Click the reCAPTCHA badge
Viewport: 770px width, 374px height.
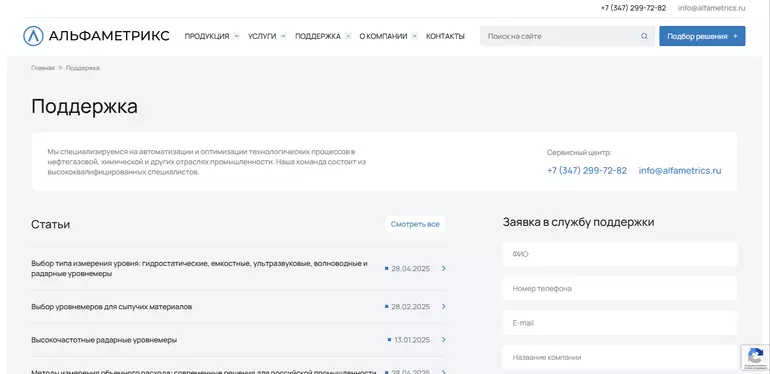pyautogui.click(x=755, y=357)
